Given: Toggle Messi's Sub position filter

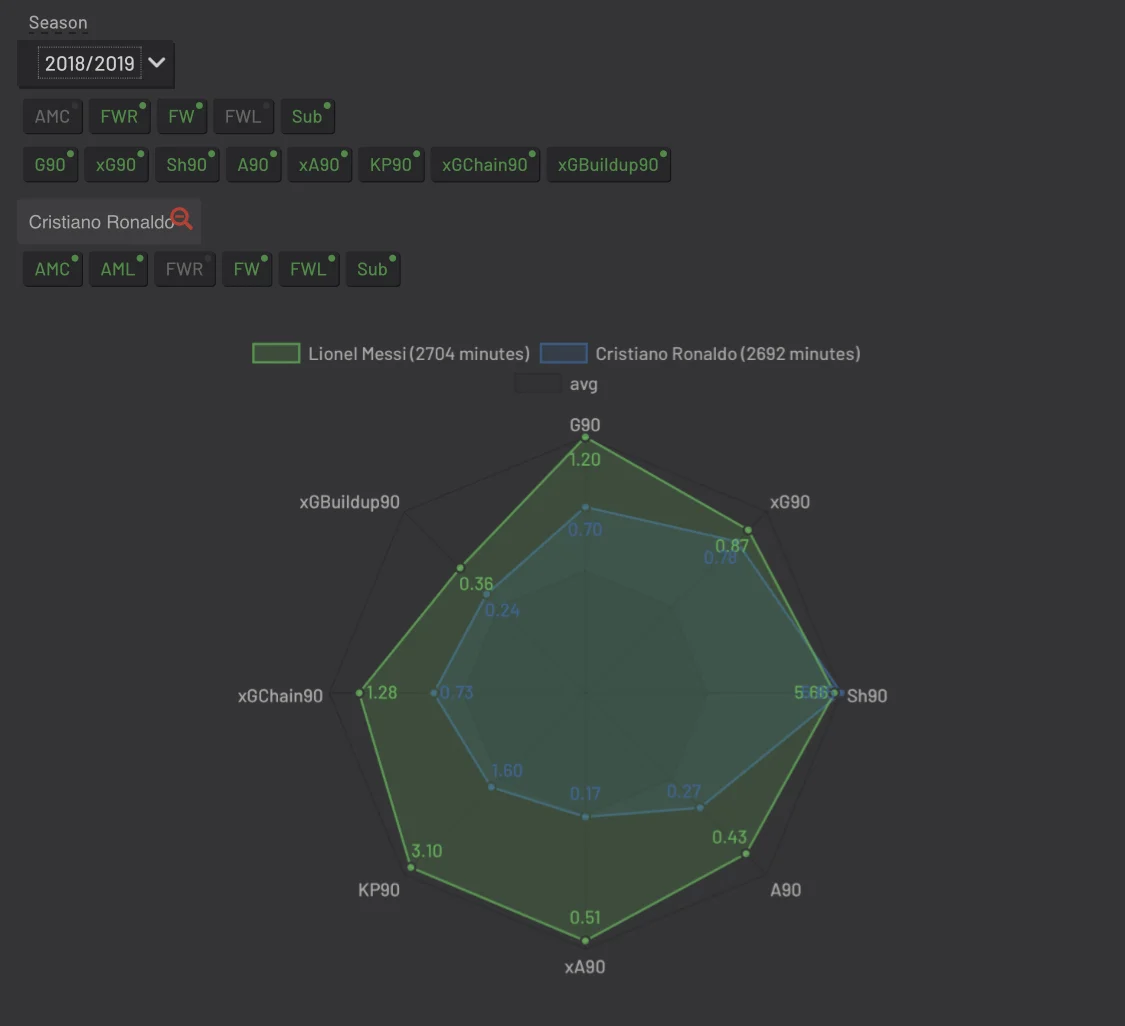Looking at the screenshot, I should tap(307, 116).
